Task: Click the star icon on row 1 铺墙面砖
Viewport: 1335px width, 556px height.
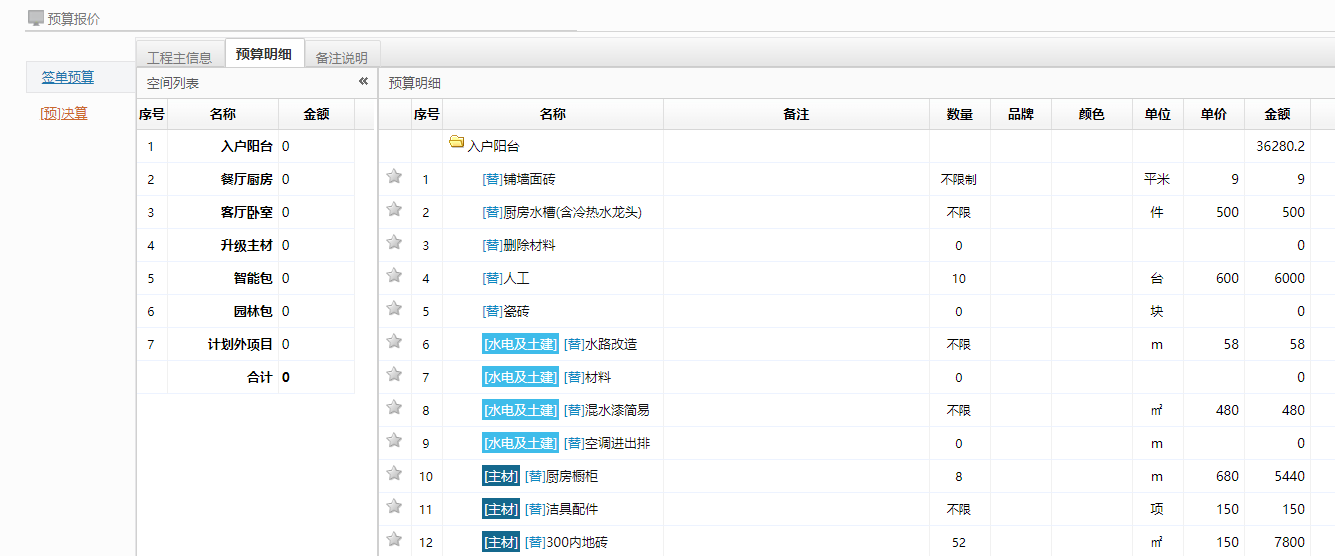Action: 394,177
